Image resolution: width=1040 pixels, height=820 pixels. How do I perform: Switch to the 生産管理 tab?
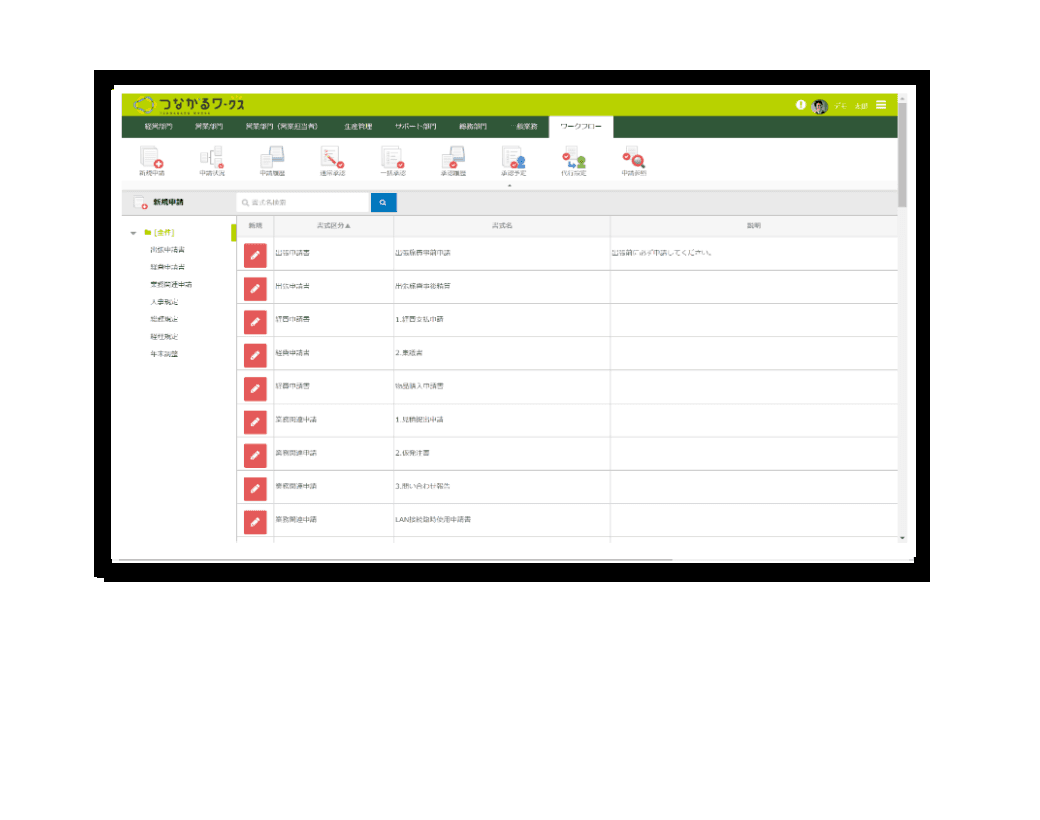(x=358, y=127)
